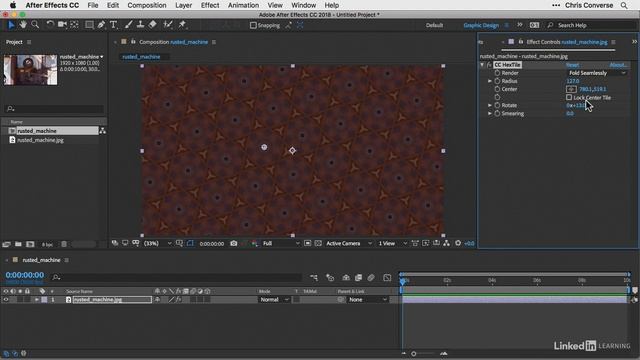The height and width of the screenshot is (360, 640).
Task: Take a snapshot with the camera icon
Action: [233, 243]
